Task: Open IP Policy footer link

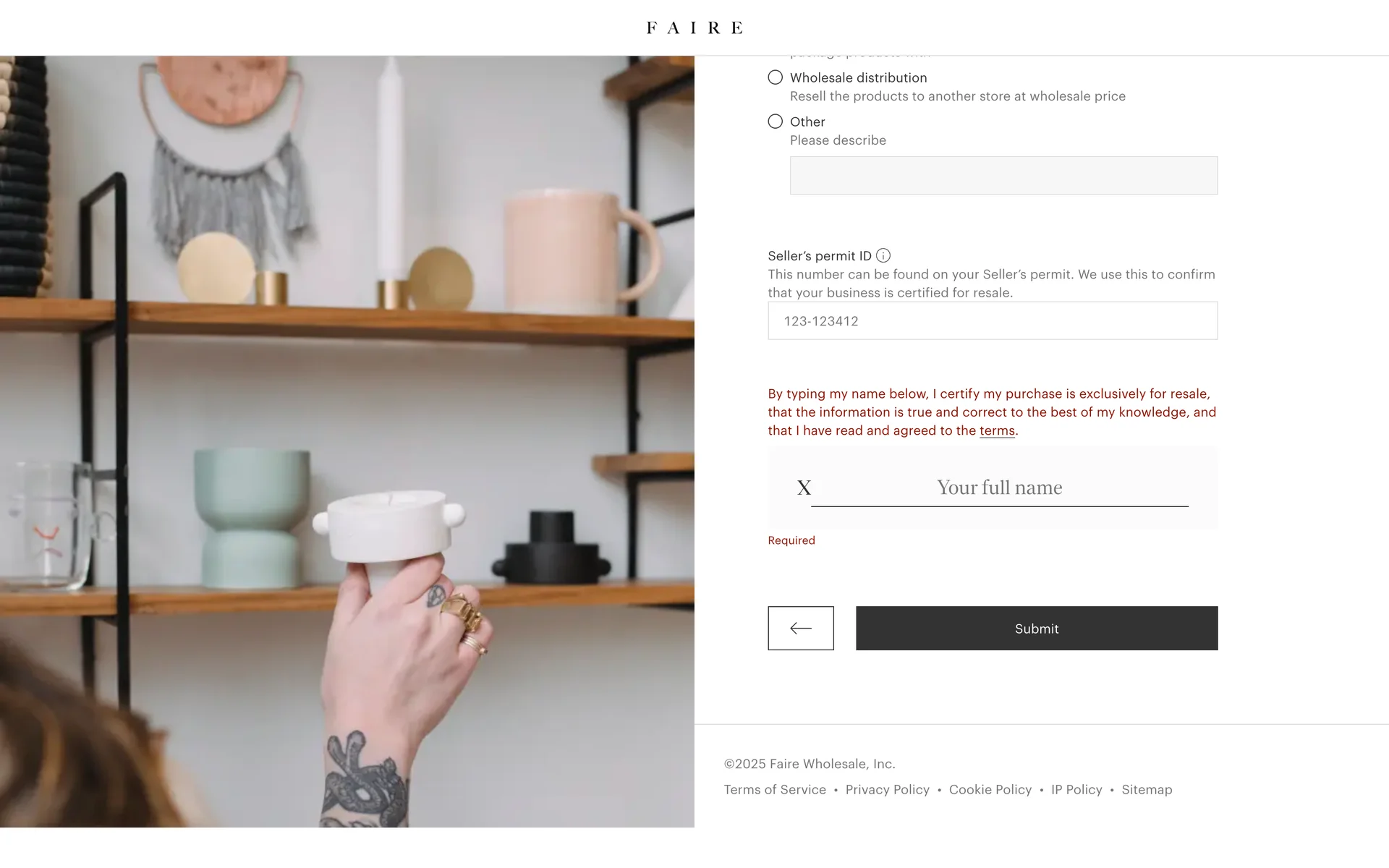Action: pyautogui.click(x=1076, y=790)
